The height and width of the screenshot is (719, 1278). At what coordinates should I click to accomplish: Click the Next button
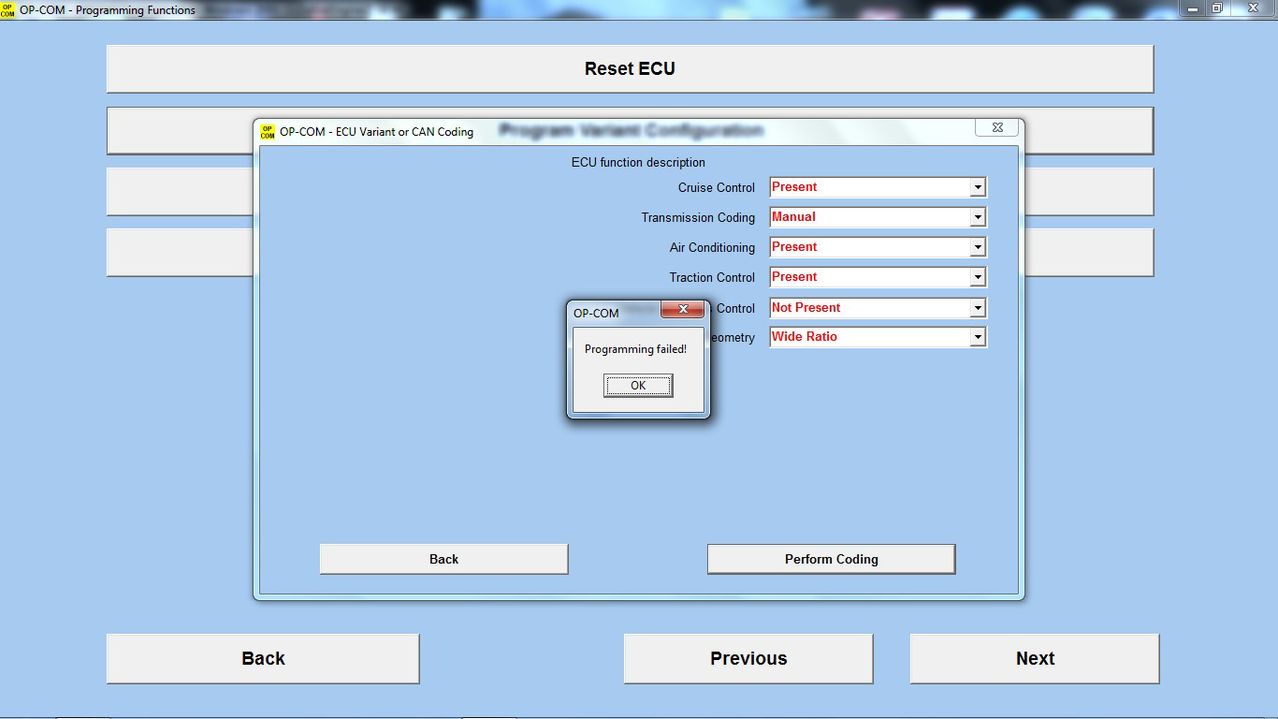1035,658
